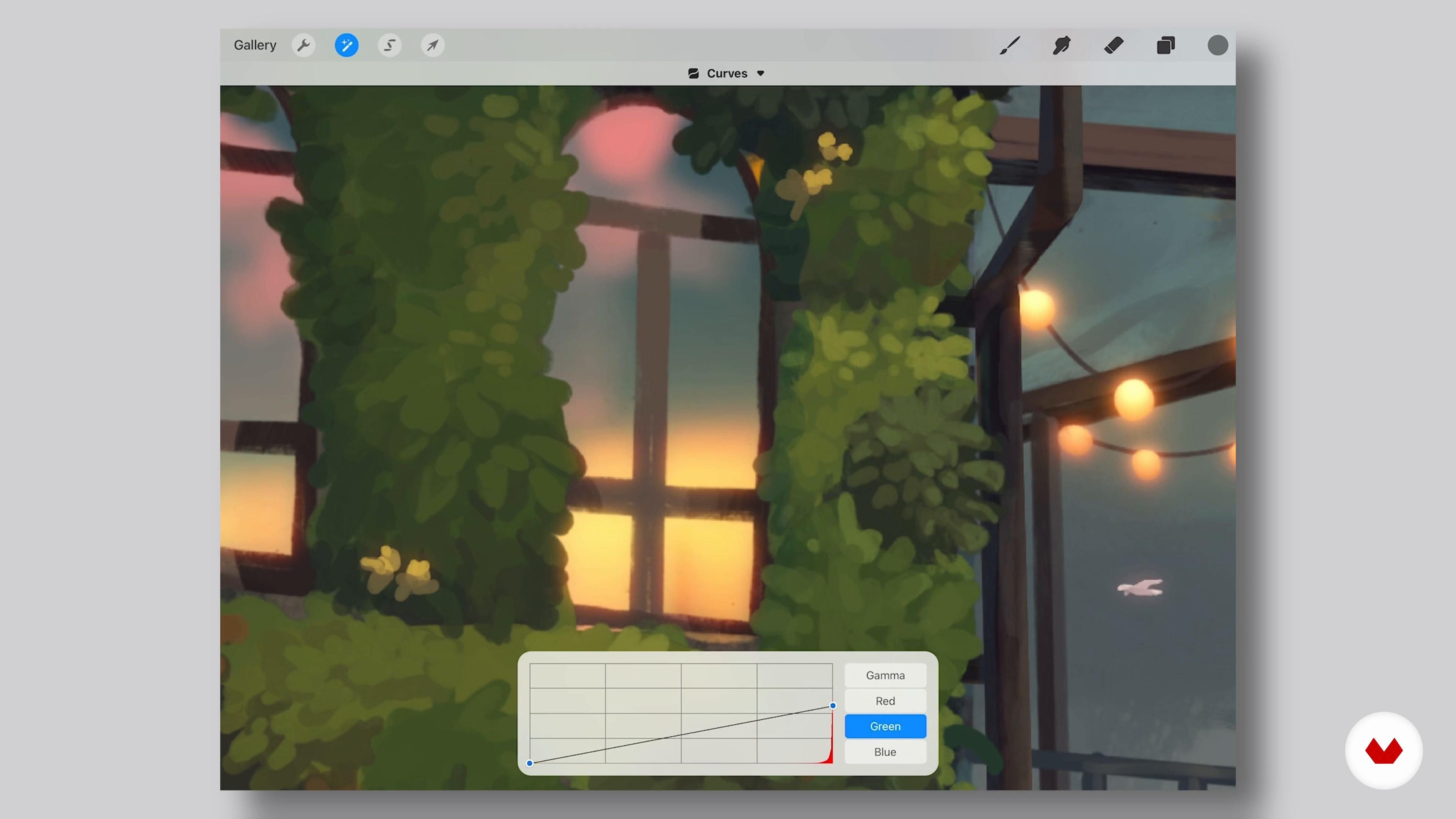Image resolution: width=1456 pixels, height=819 pixels.
Task: Switch to the Red channel
Action: pos(885,701)
